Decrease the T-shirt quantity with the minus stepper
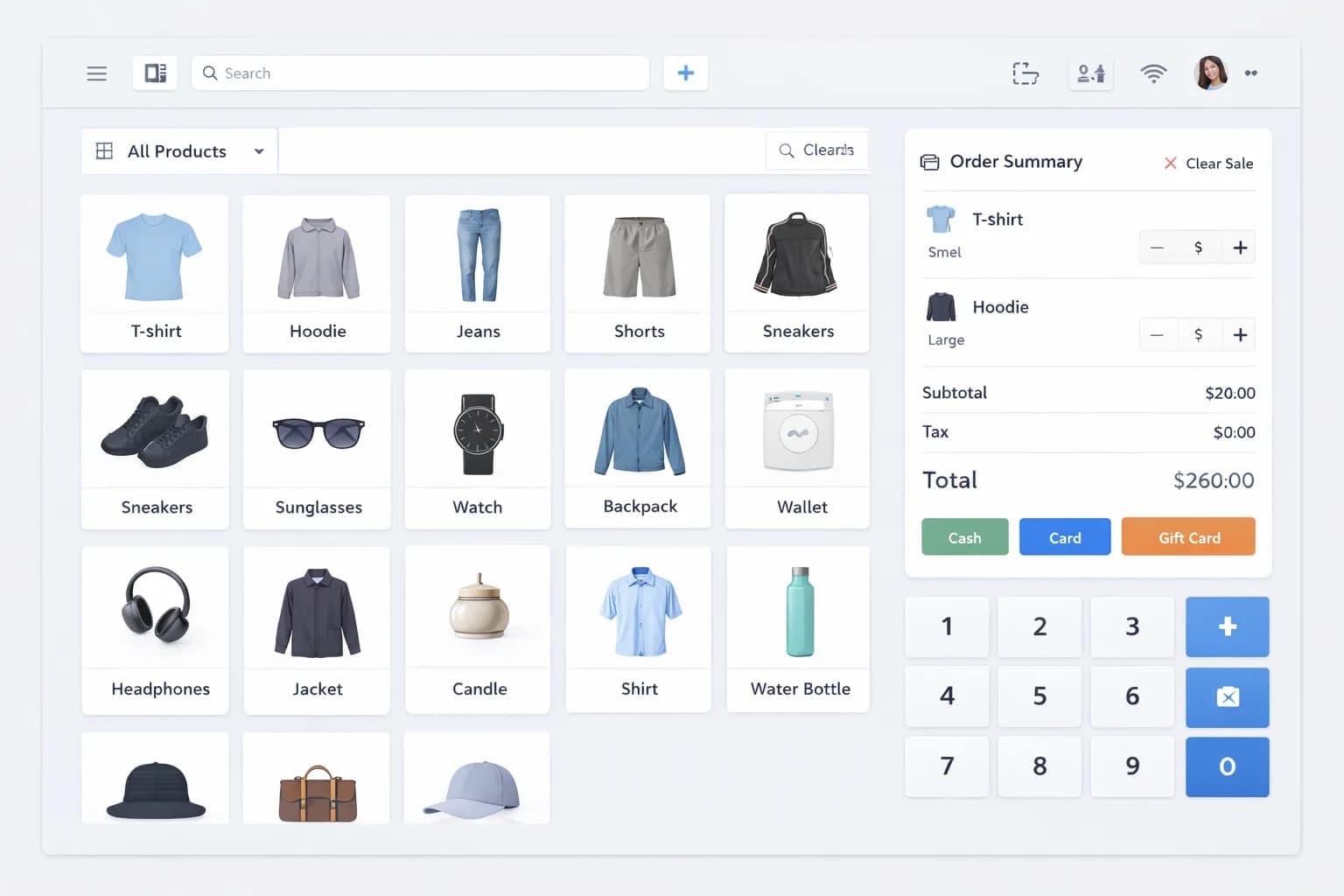This screenshot has height=896, width=1344. [x=1157, y=247]
